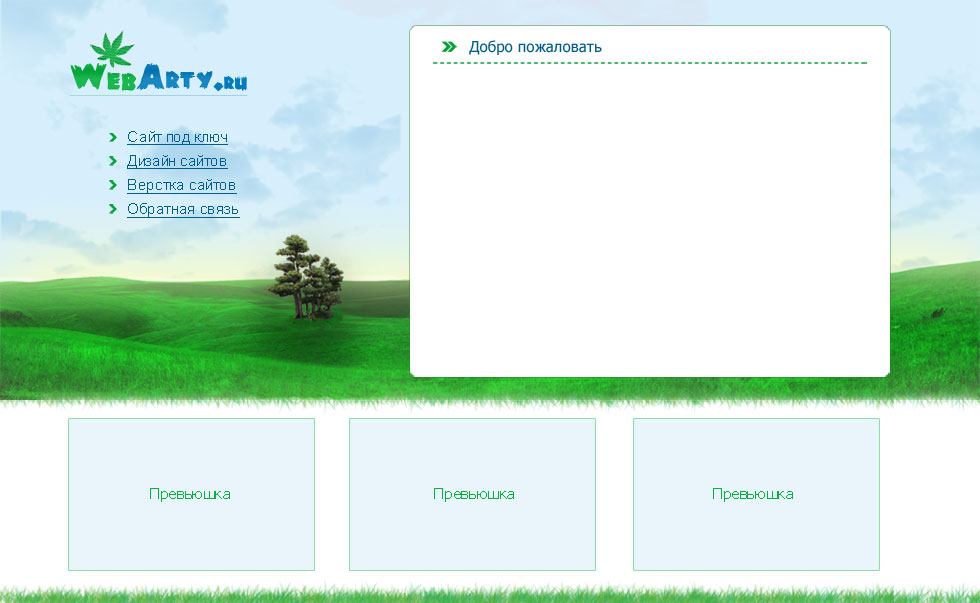Click the "Добро пожаловать" heading
Viewport: 980px width, 603px height.
click(x=535, y=46)
